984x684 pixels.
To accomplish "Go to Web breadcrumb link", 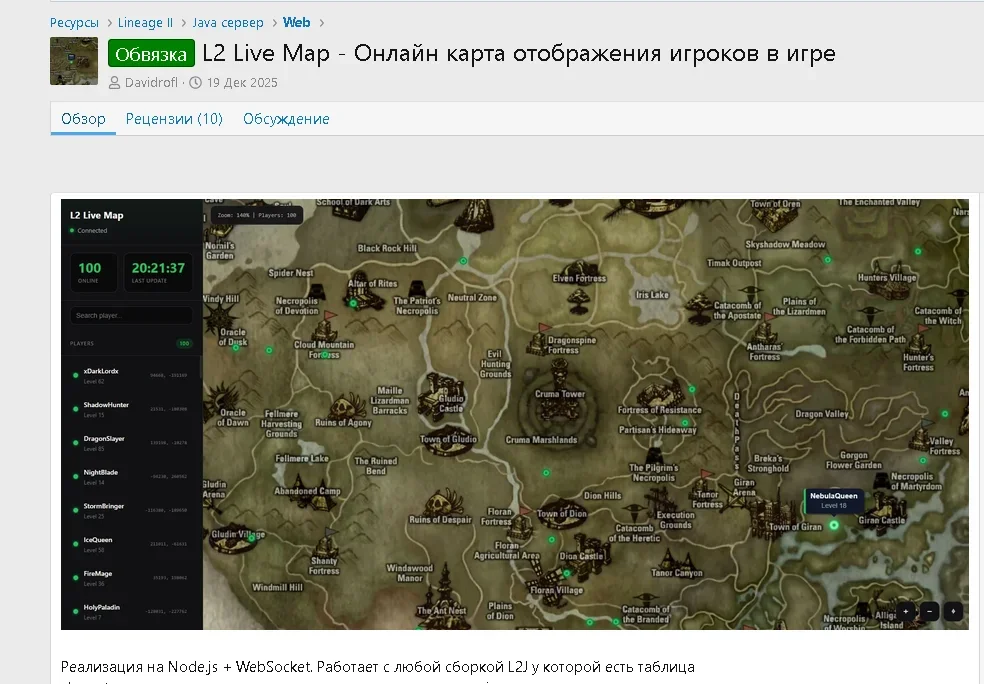I will click(296, 23).
